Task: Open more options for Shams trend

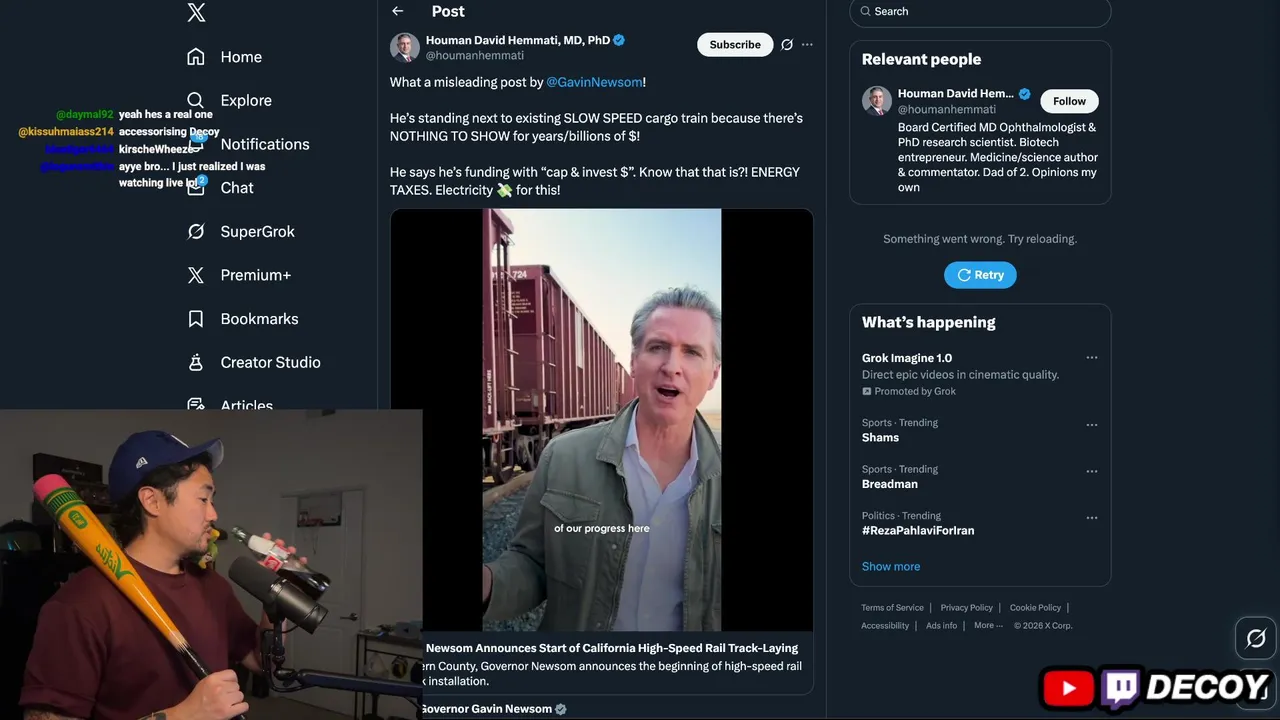Action: 1092,425
